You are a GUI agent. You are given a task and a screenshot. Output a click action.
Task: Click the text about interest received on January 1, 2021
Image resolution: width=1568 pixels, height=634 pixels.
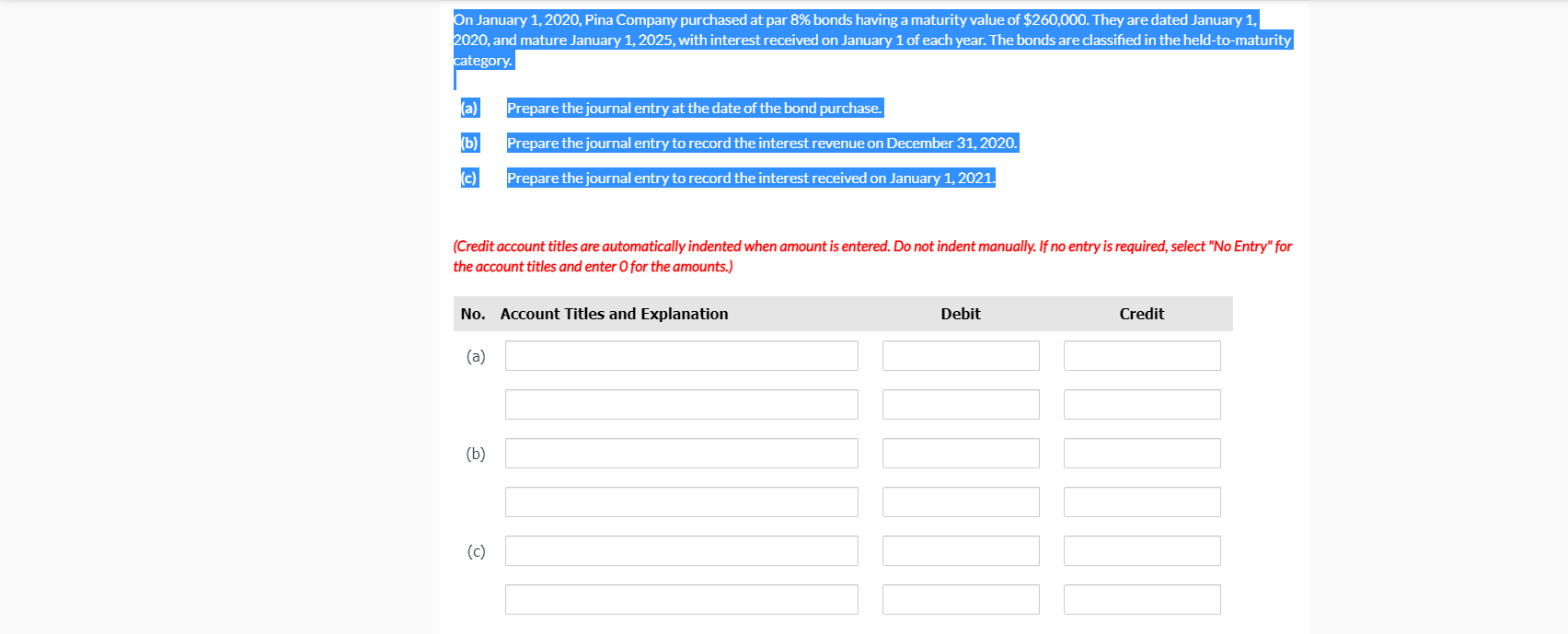point(751,178)
